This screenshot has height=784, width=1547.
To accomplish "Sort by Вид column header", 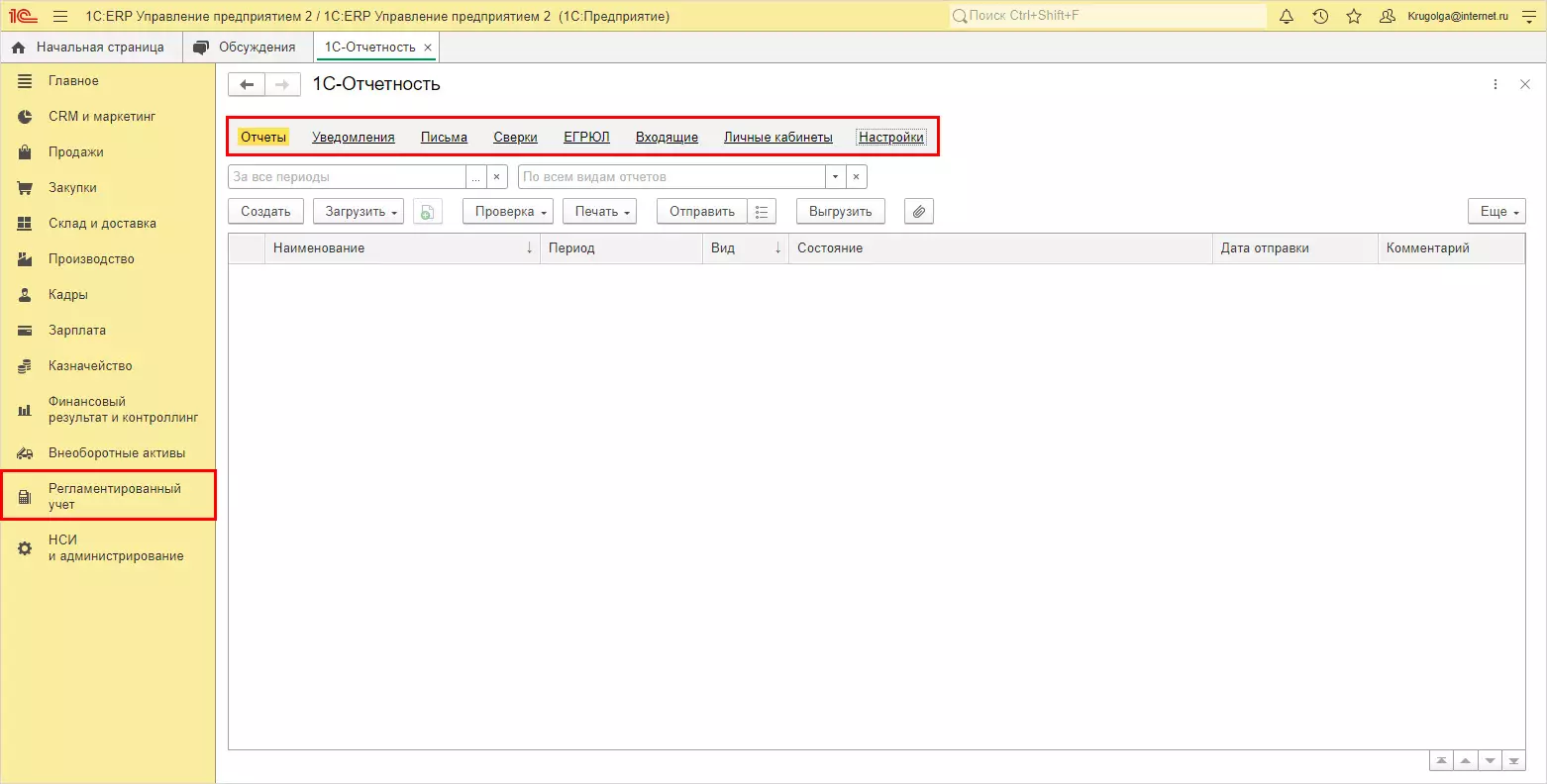I will (x=746, y=248).
